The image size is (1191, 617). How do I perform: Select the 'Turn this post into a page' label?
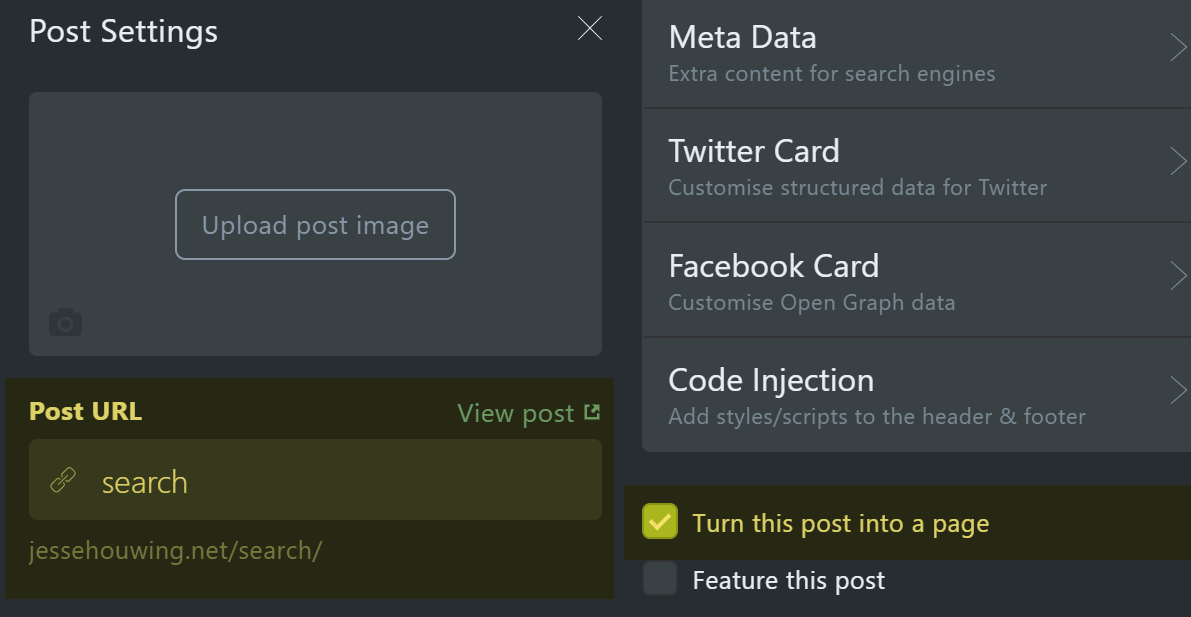(x=840, y=523)
